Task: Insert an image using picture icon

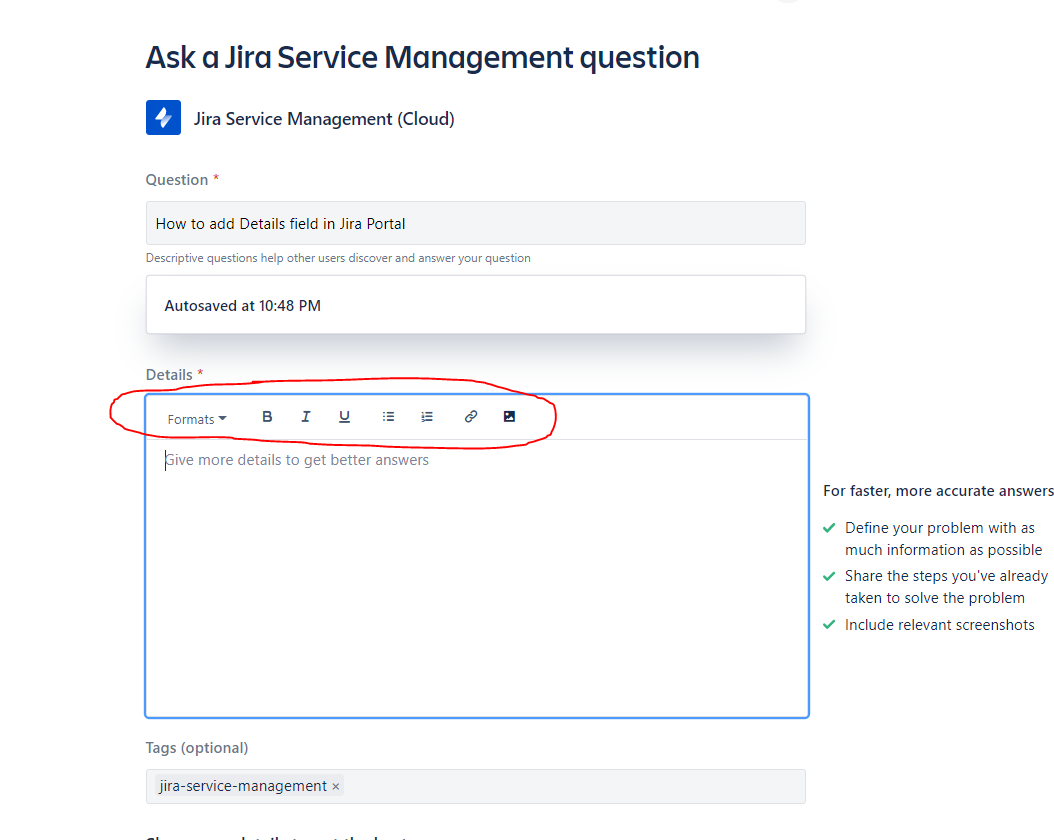Action: (509, 417)
